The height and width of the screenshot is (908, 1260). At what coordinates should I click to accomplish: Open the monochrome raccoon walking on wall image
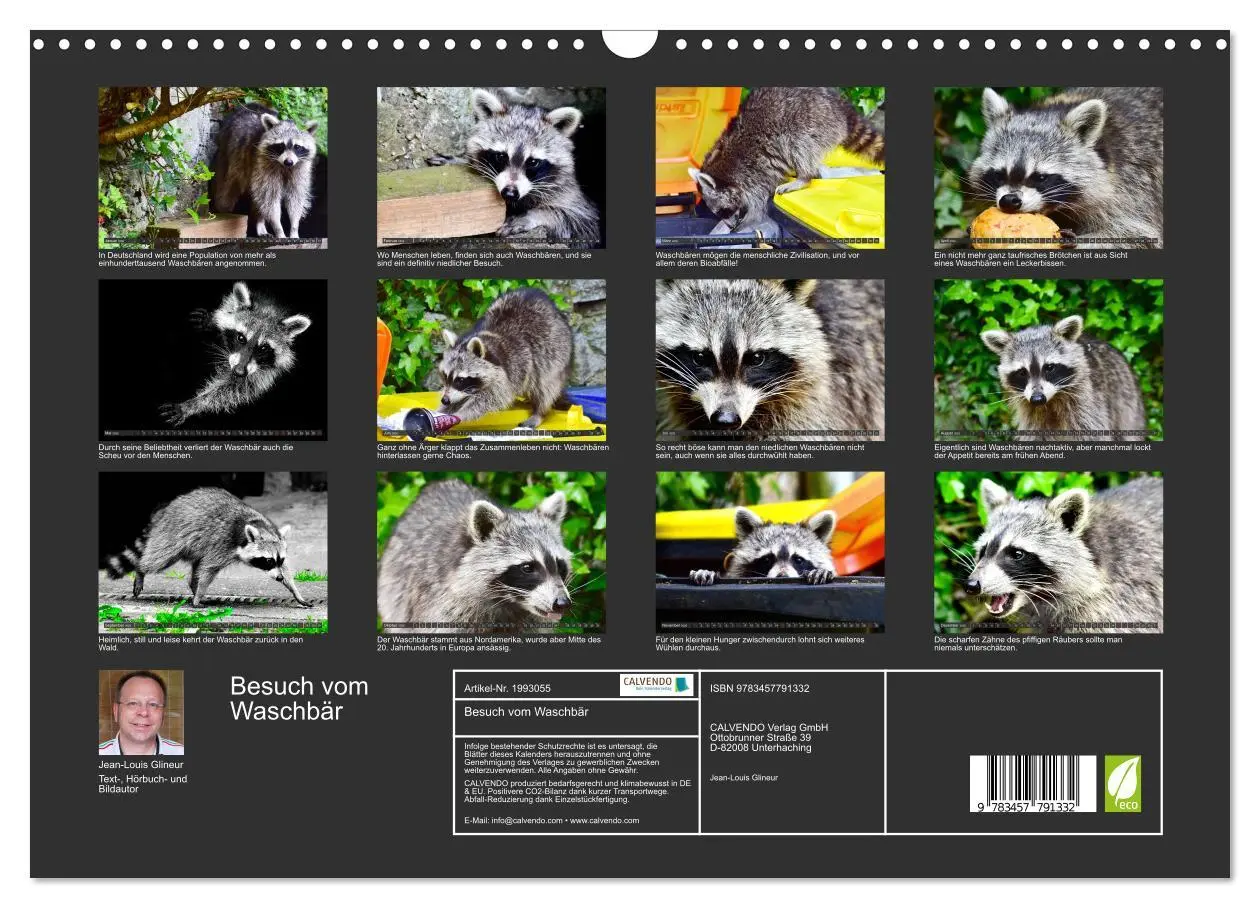coord(214,550)
